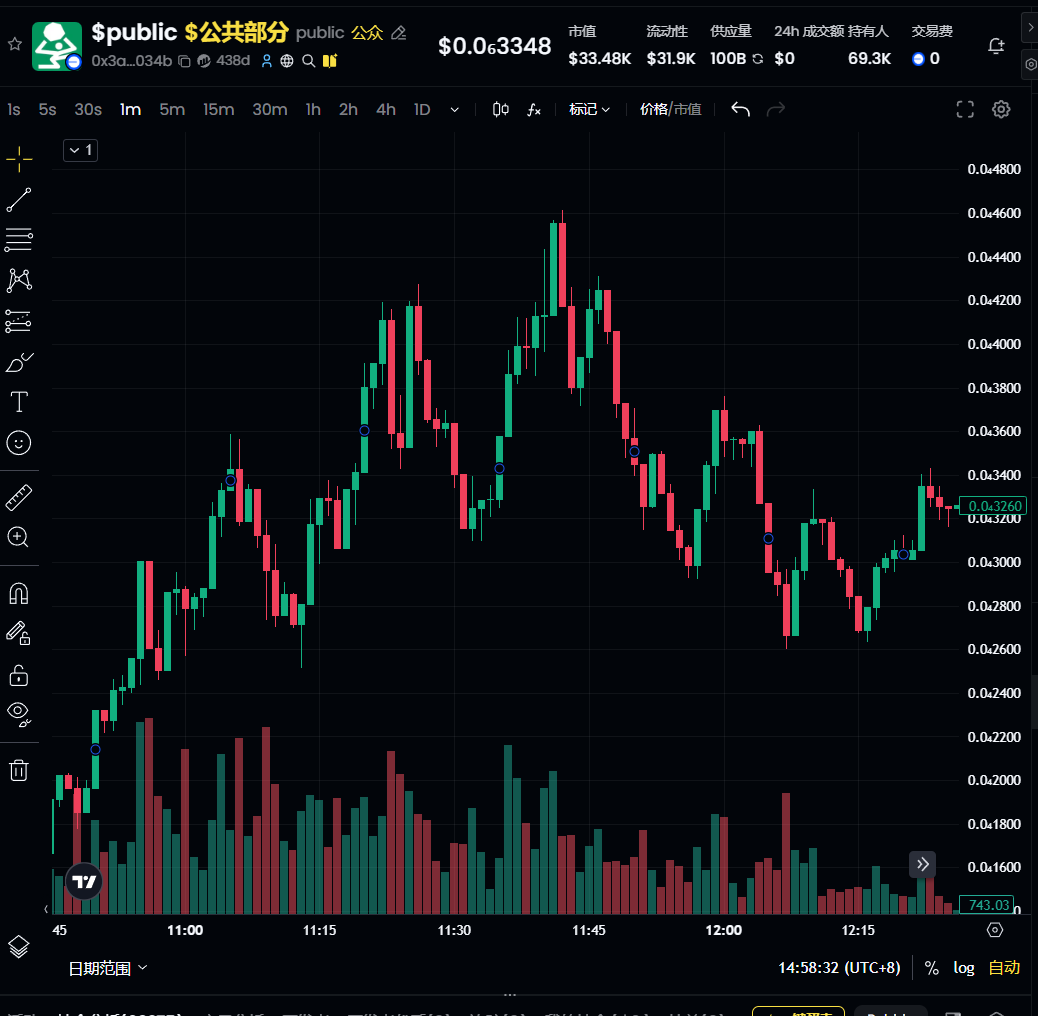Open the token website globe icon
The width and height of the screenshot is (1038, 1016).
(x=287, y=62)
